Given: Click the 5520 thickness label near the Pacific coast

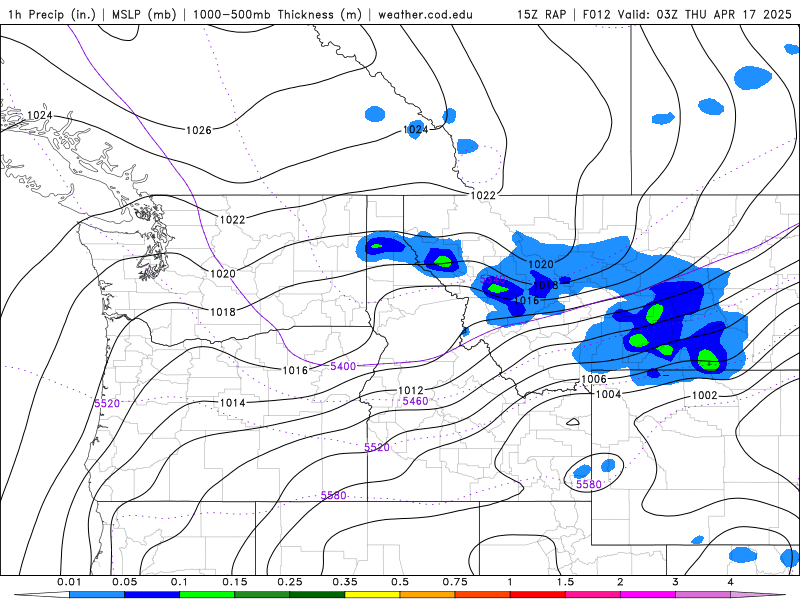Looking at the screenshot, I should click(x=107, y=404).
